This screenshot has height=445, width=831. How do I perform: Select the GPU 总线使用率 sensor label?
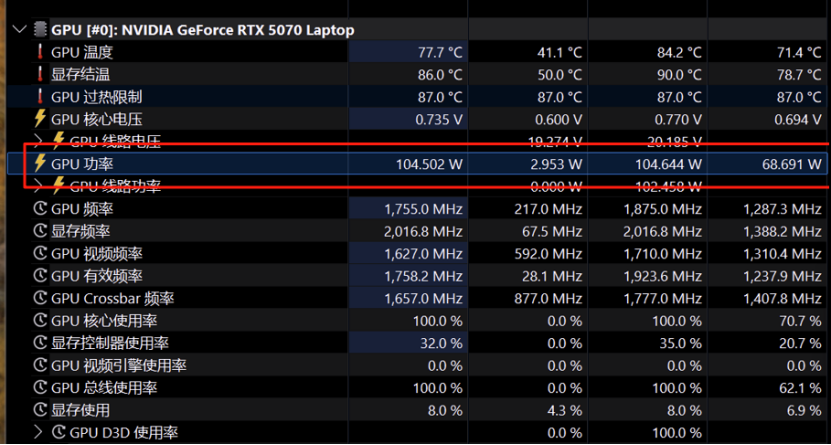point(104,388)
